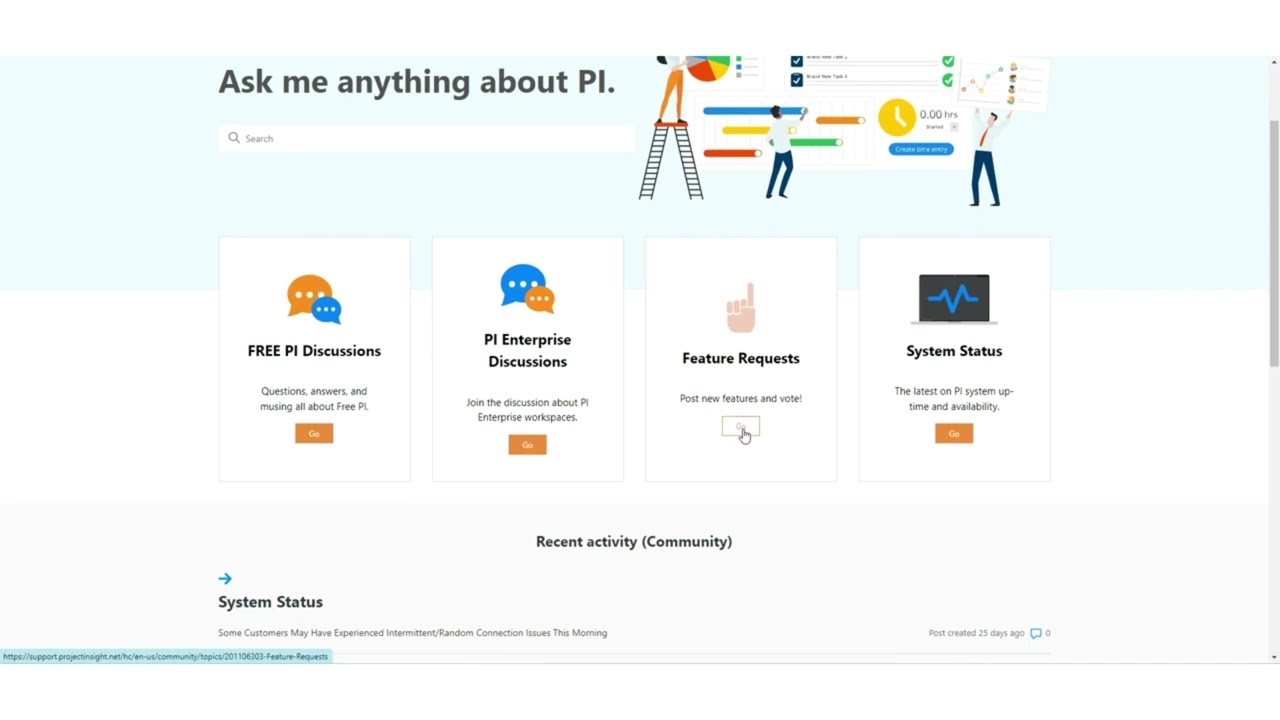Open the intermittent connection issues post link
Image resolution: width=1280 pixels, height=720 pixels.
click(412, 633)
